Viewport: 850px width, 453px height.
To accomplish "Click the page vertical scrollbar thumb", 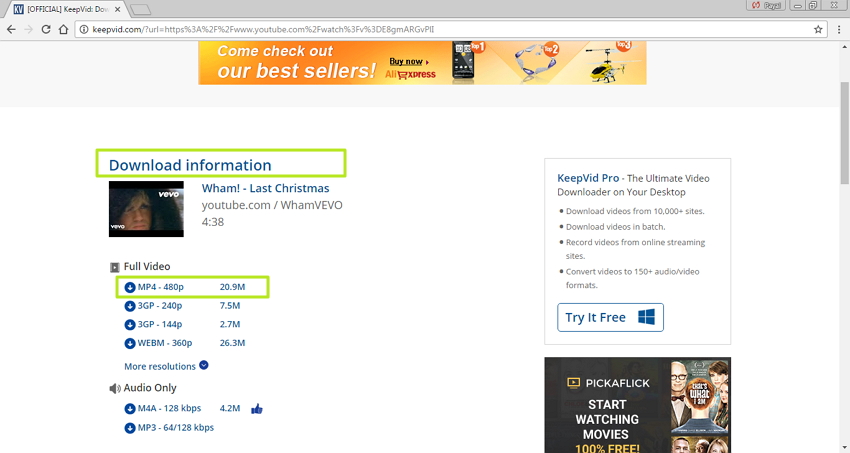I will click(x=845, y=133).
